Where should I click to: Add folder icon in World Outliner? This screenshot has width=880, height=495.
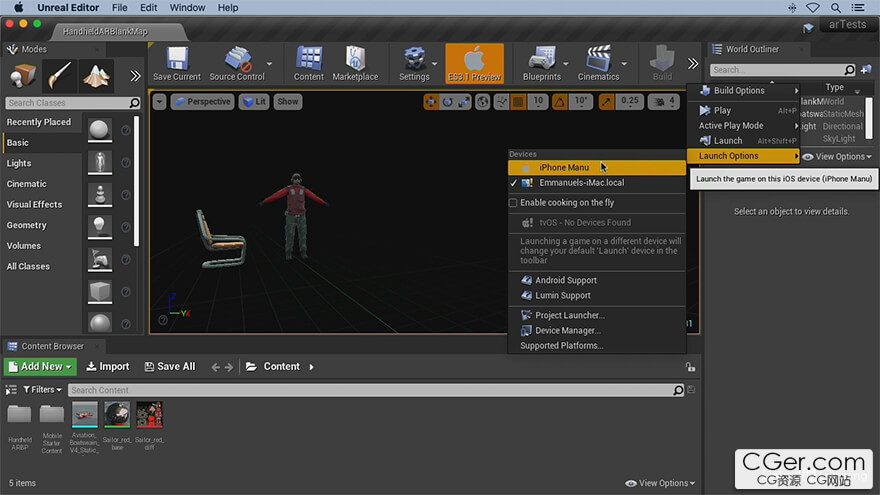866,70
